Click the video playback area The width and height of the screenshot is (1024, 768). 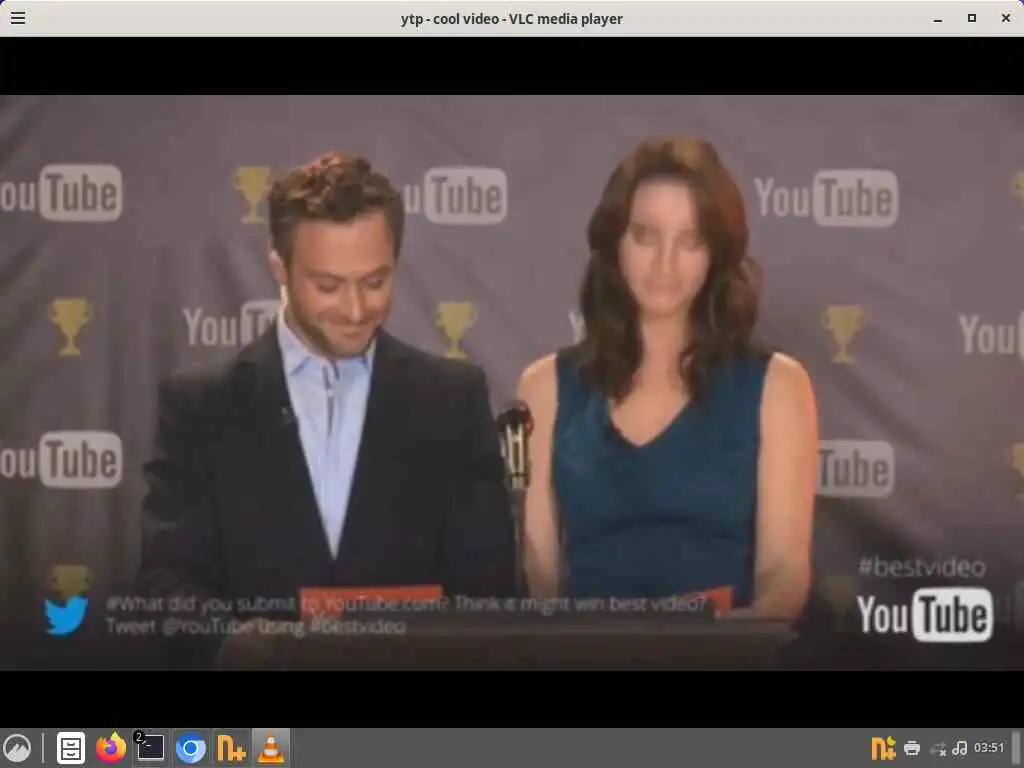tap(512, 382)
